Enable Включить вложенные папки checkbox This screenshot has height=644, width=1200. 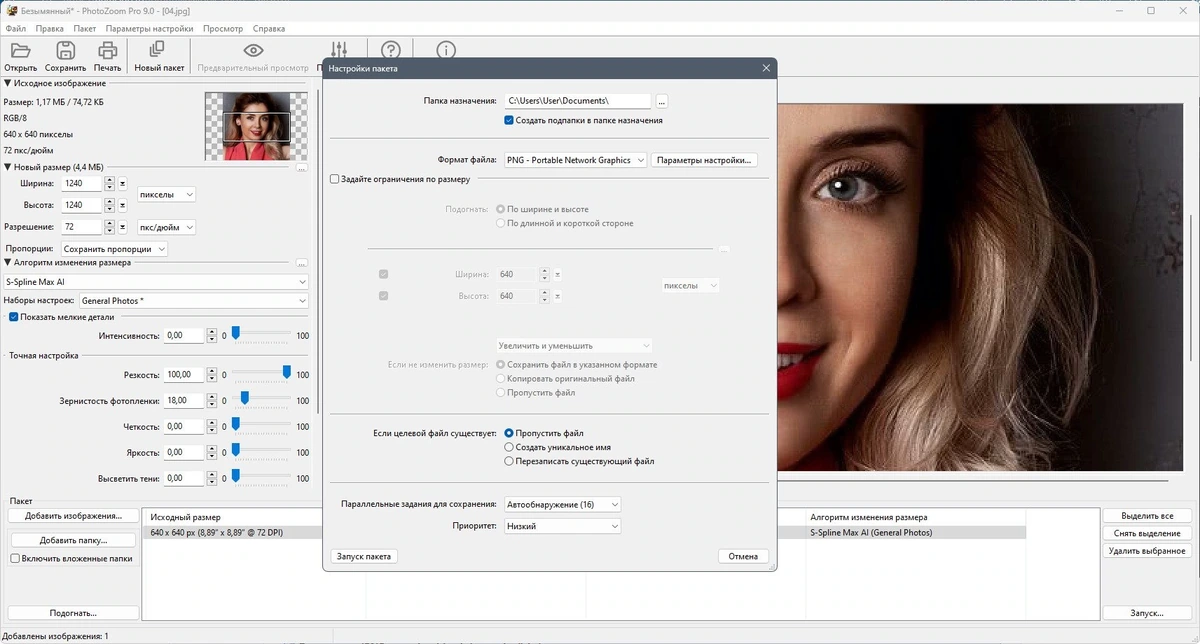[x=15, y=559]
